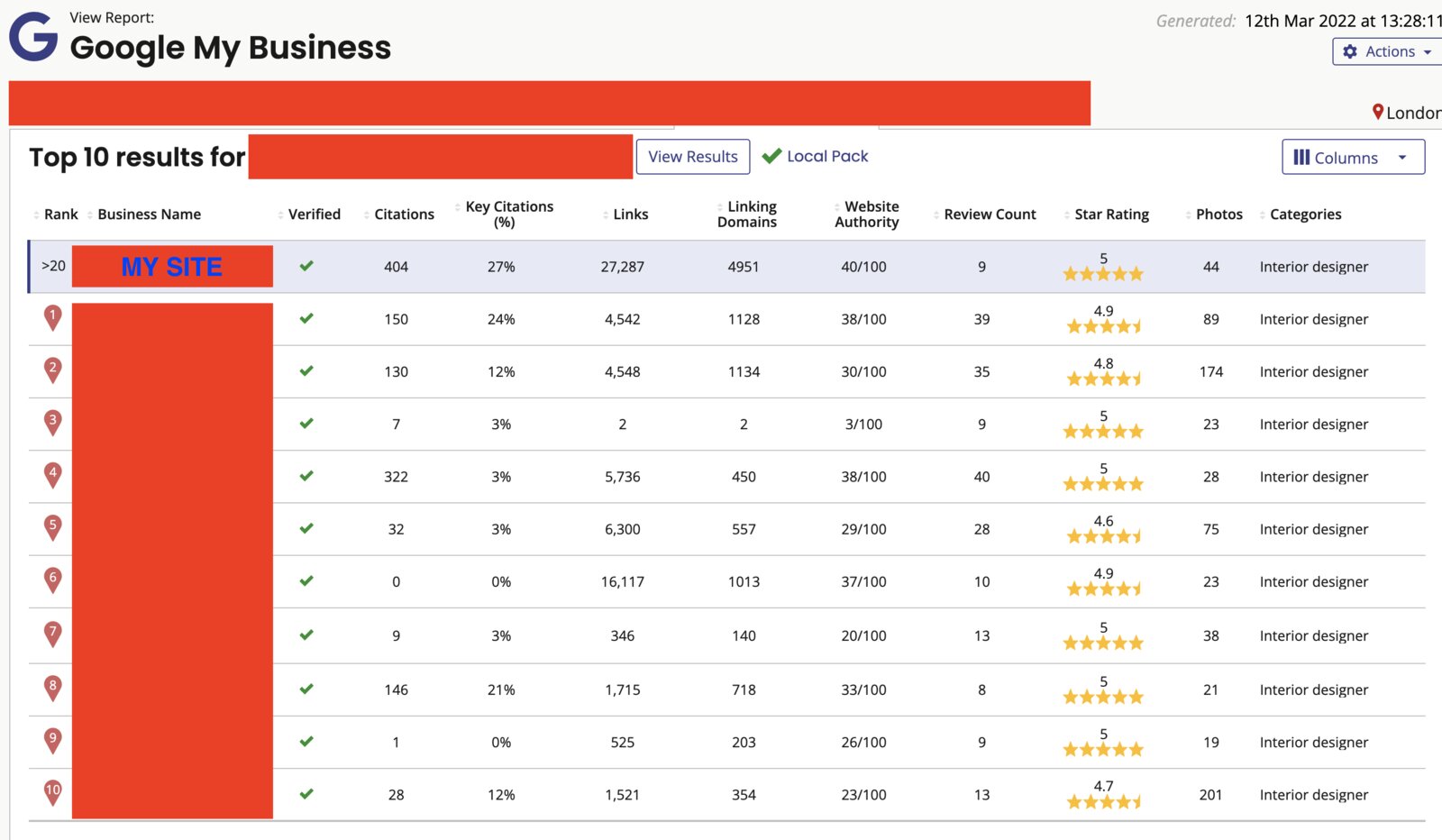
Task: Sort by Rank column header
Action: [x=60, y=215]
